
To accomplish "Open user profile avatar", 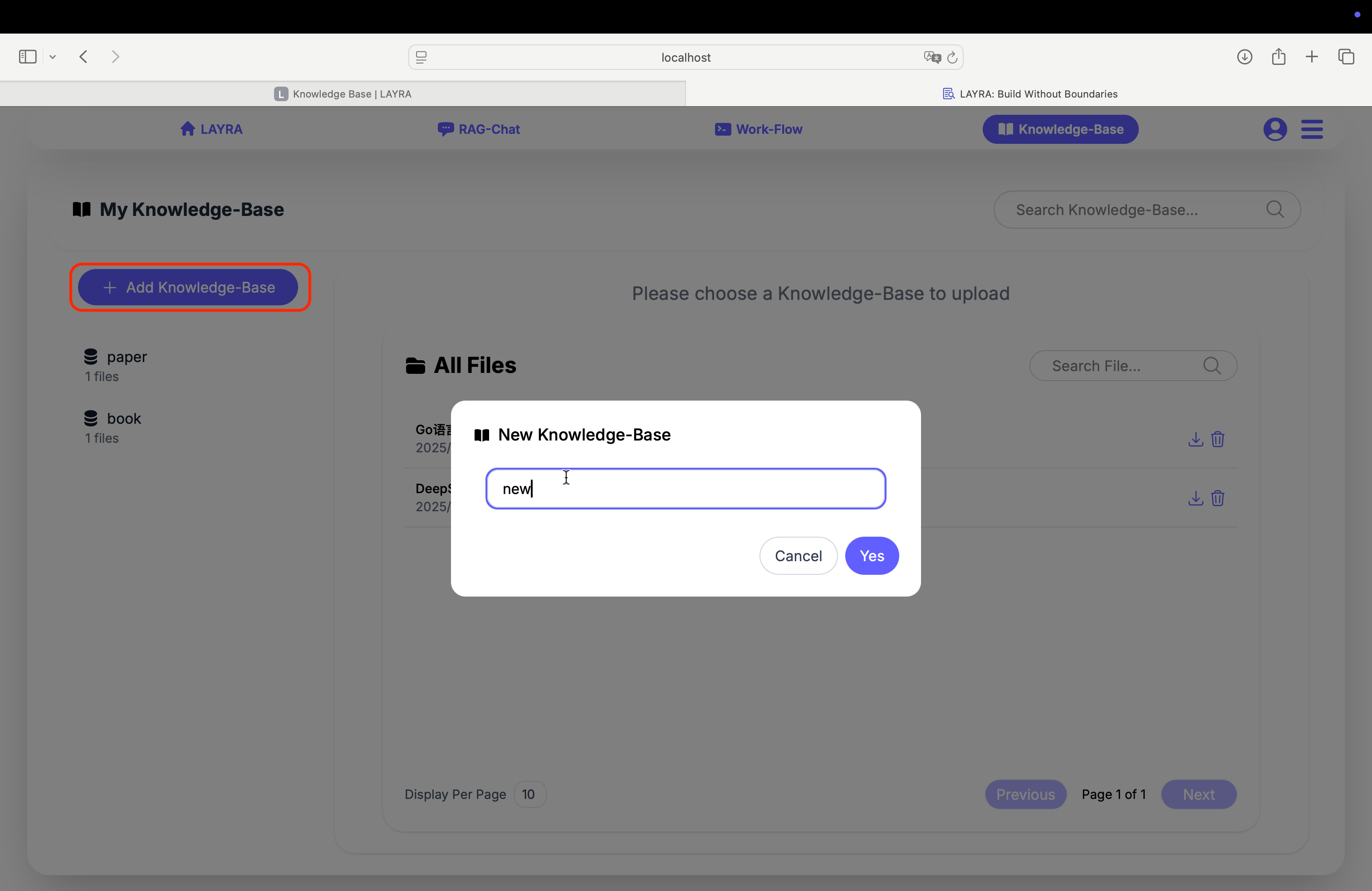I will pos(1274,129).
